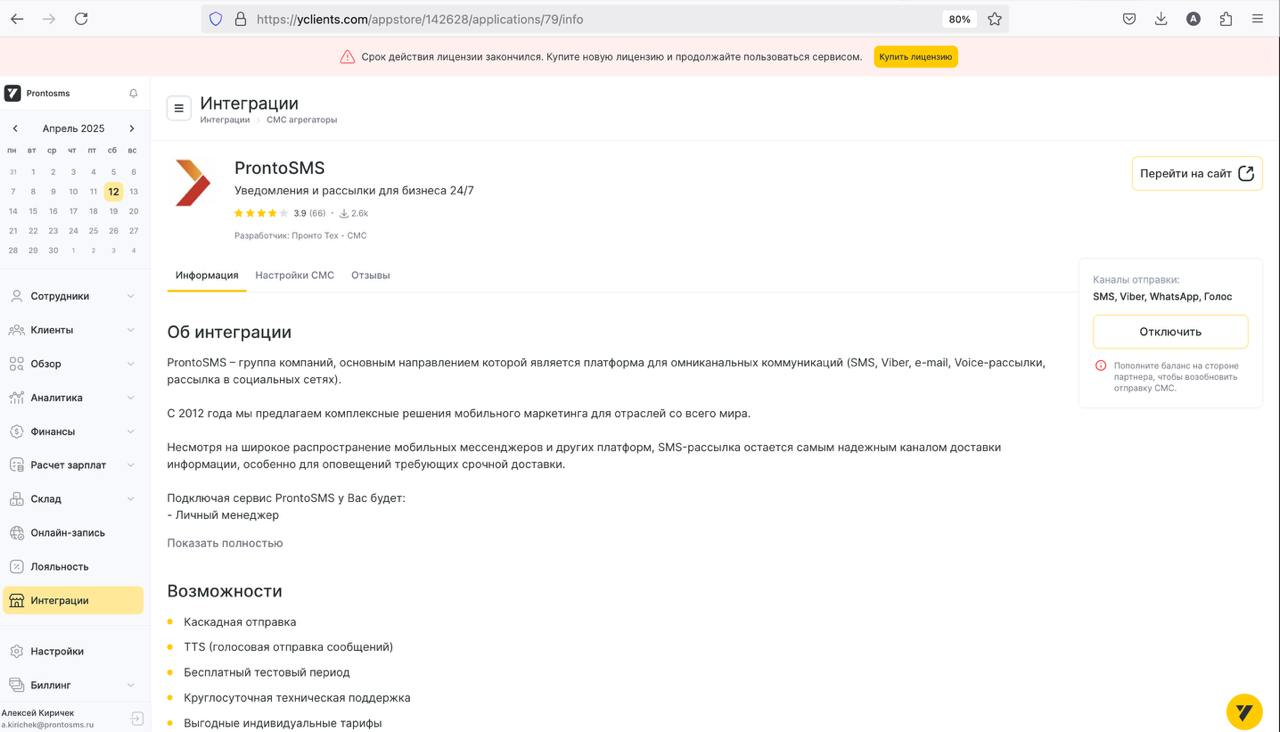Click the browser URL address field
The height and width of the screenshot is (732, 1280).
click(590, 19)
